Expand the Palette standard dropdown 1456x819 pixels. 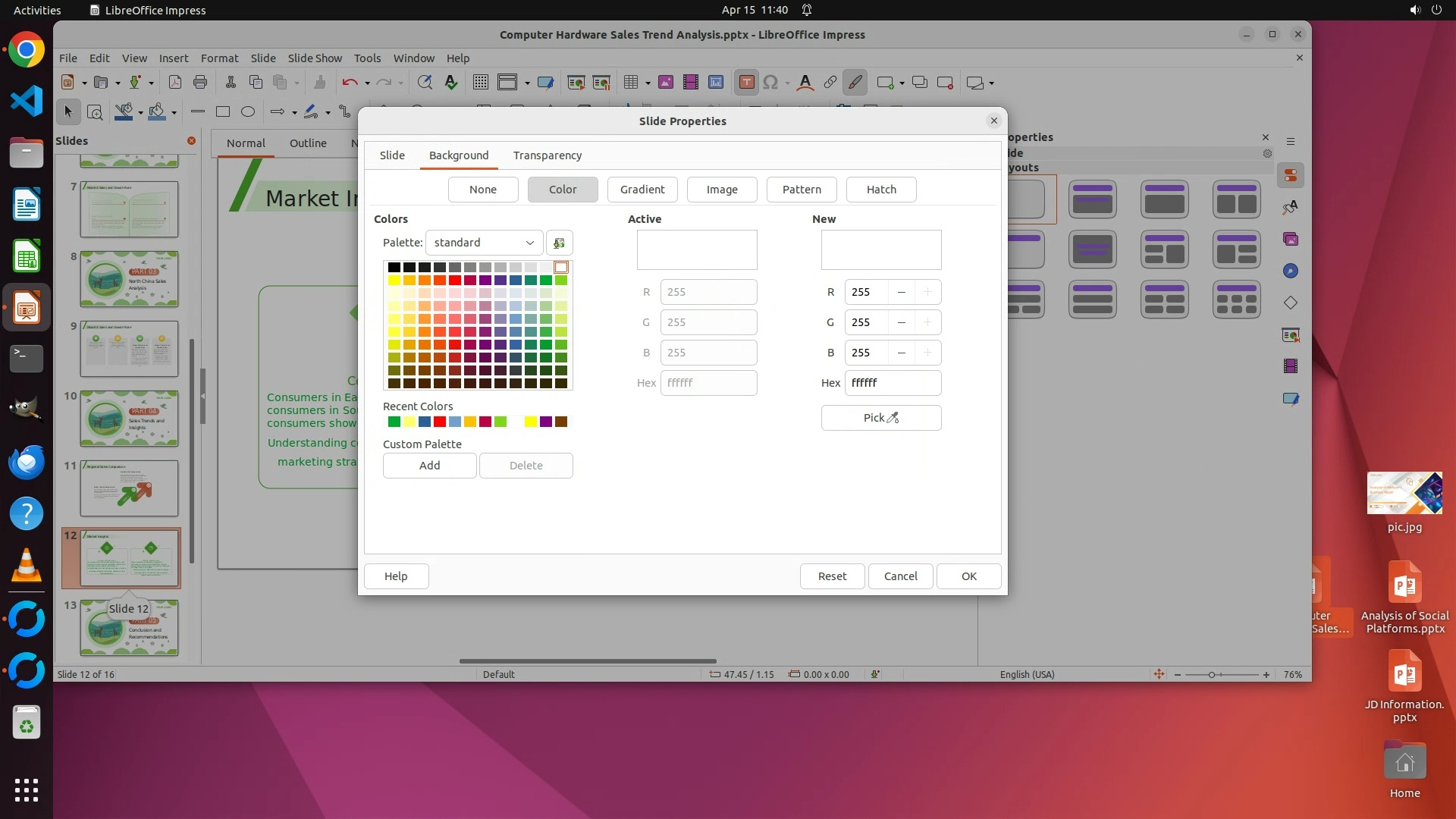click(x=484, y=243)
